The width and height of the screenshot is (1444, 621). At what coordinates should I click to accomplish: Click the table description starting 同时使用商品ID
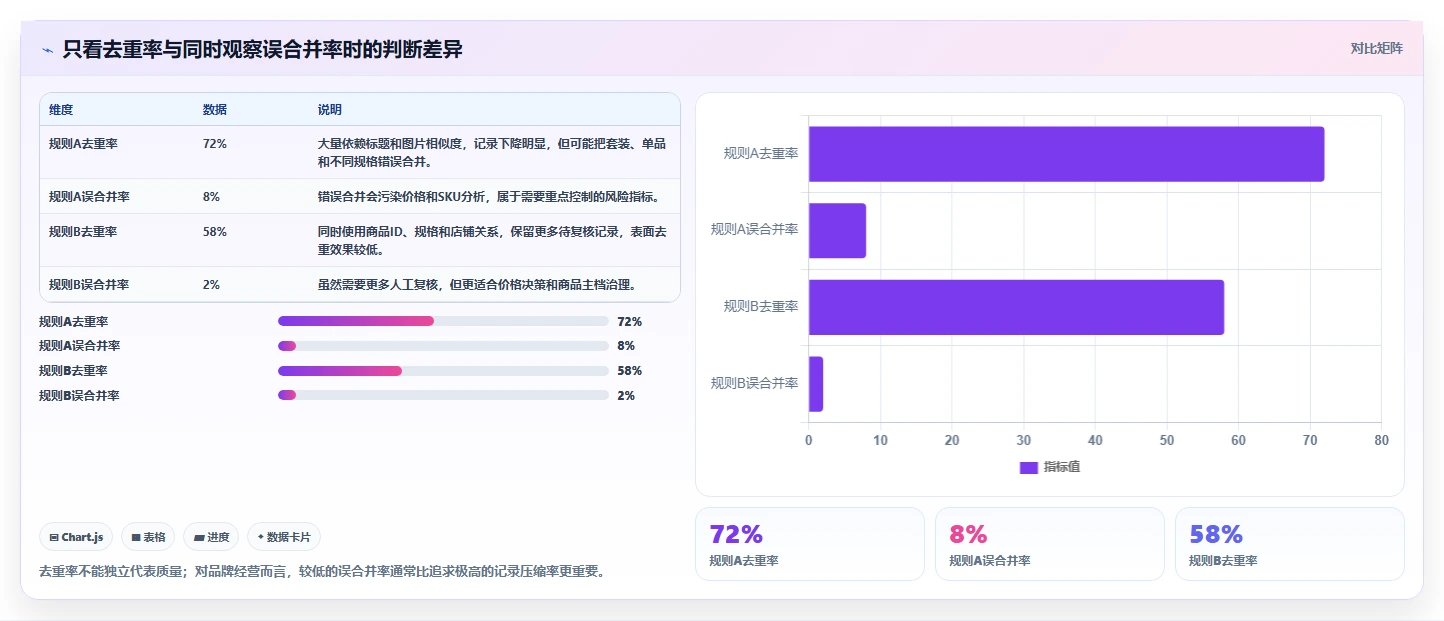click(492, 240)
